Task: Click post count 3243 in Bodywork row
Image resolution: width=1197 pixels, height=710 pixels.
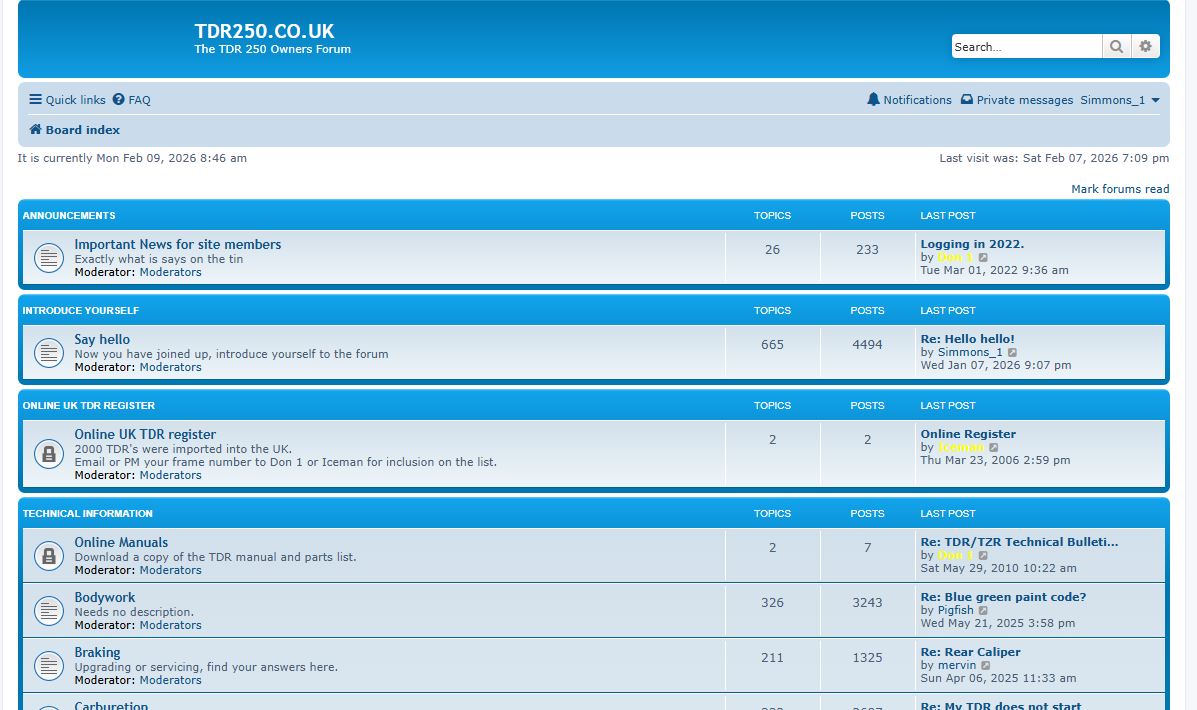Action: pyautogui.click(x=867, y=602)
